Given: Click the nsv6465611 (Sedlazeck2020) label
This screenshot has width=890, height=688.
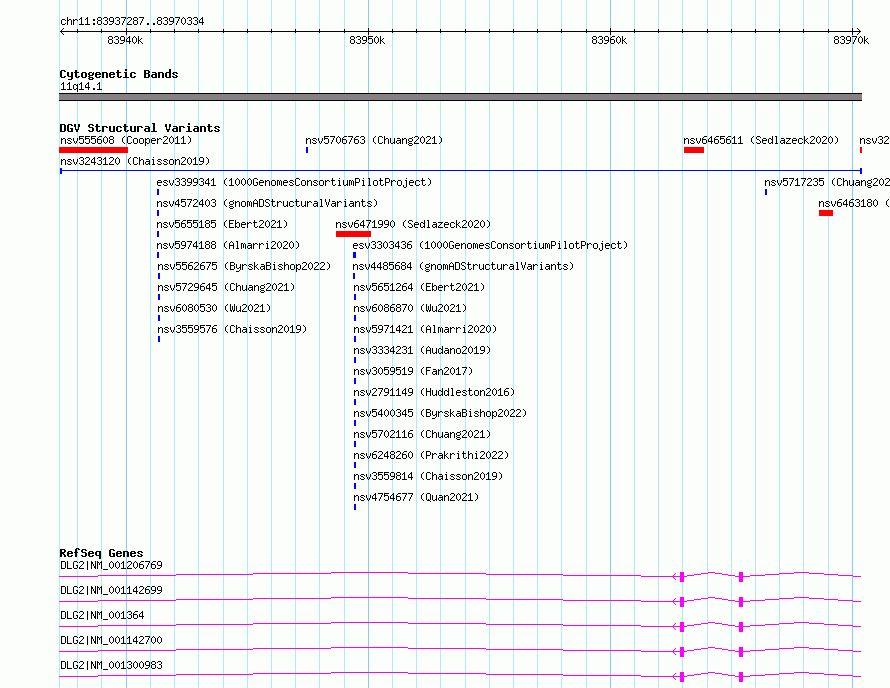Looking at the screenshot, I should pyautogui.click(x=761, y=140).
